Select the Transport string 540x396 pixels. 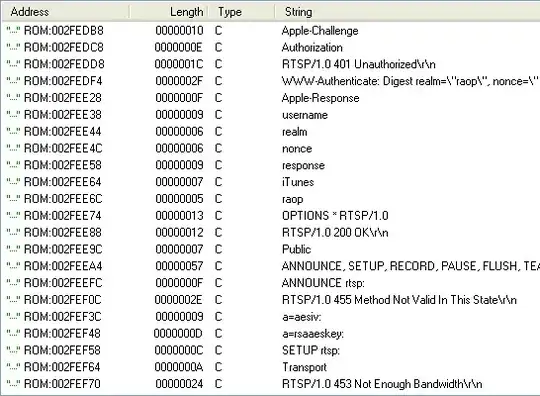[x=304, y=367]
